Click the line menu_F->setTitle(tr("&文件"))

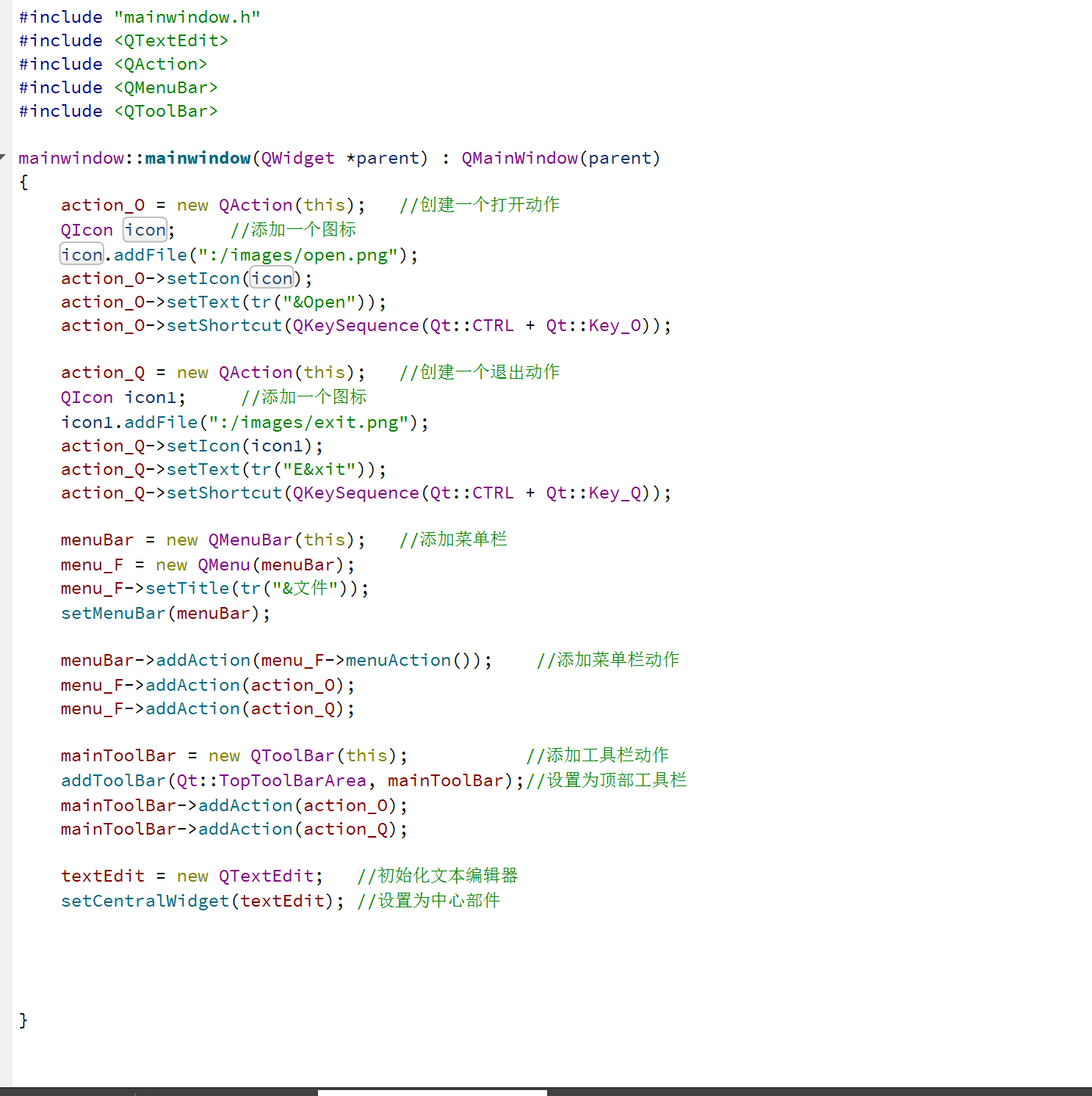click(x=214, y=588)
